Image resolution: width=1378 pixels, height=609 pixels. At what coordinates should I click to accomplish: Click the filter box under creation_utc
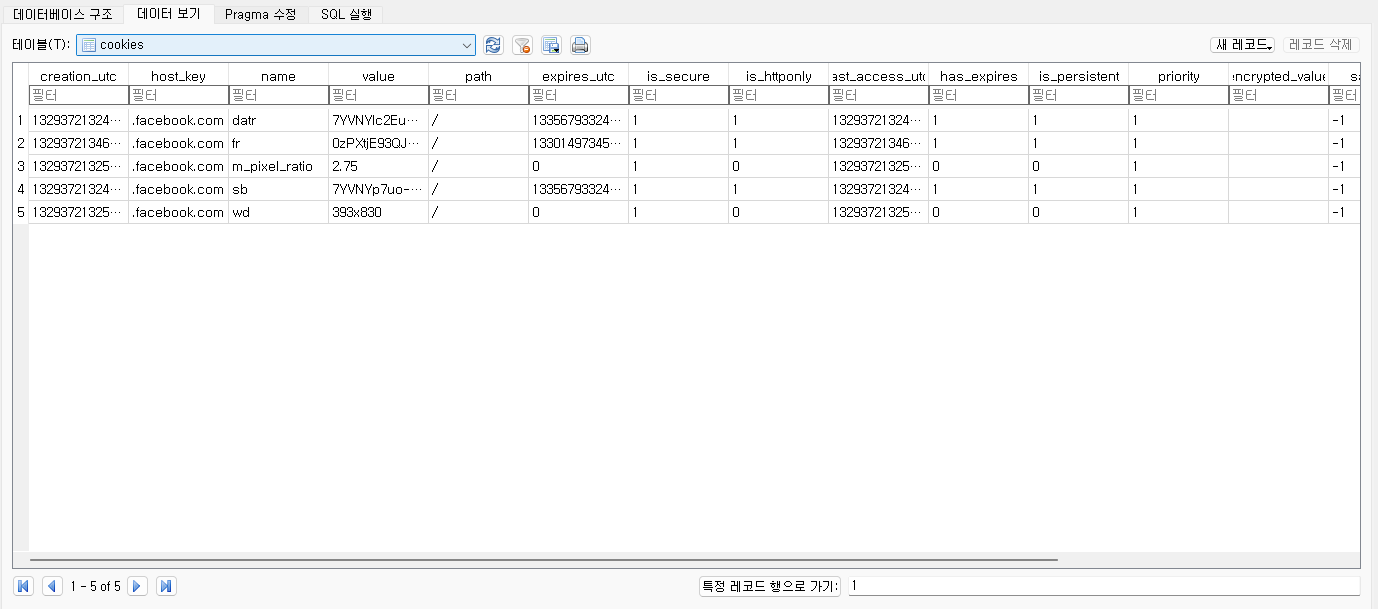[78, 95]
